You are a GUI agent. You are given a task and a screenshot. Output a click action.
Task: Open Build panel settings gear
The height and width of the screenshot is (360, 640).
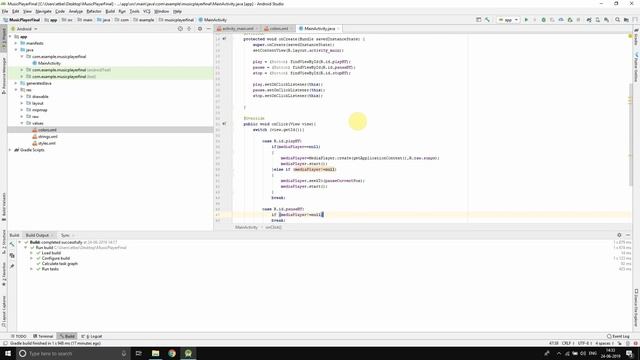pyautogui.click(x=619, y=235)
